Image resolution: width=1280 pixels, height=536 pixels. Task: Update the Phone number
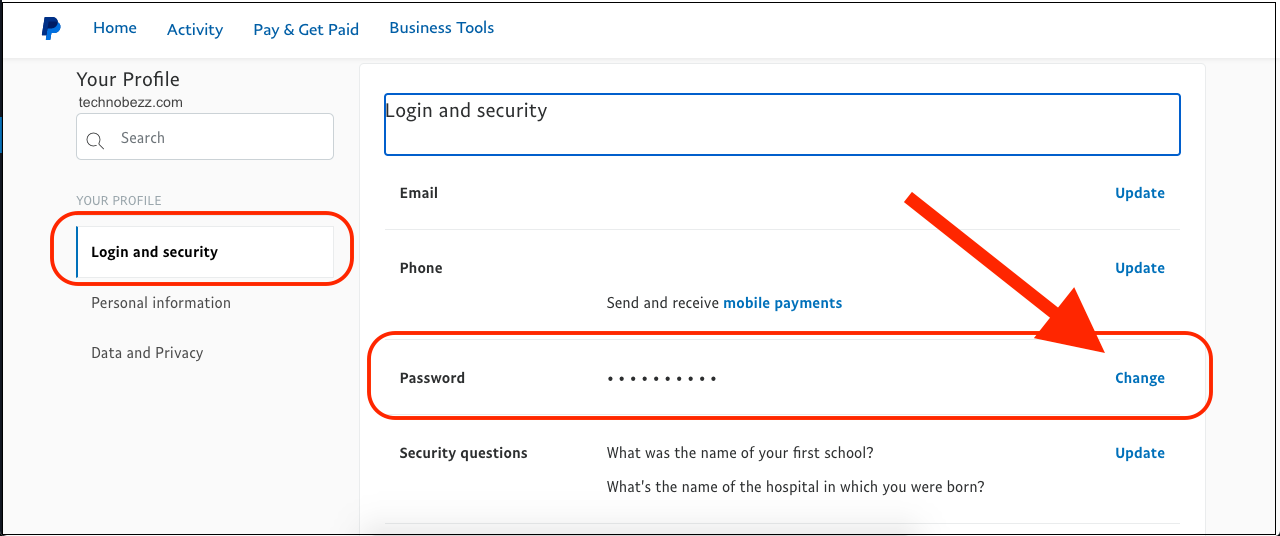(1140, 268)
